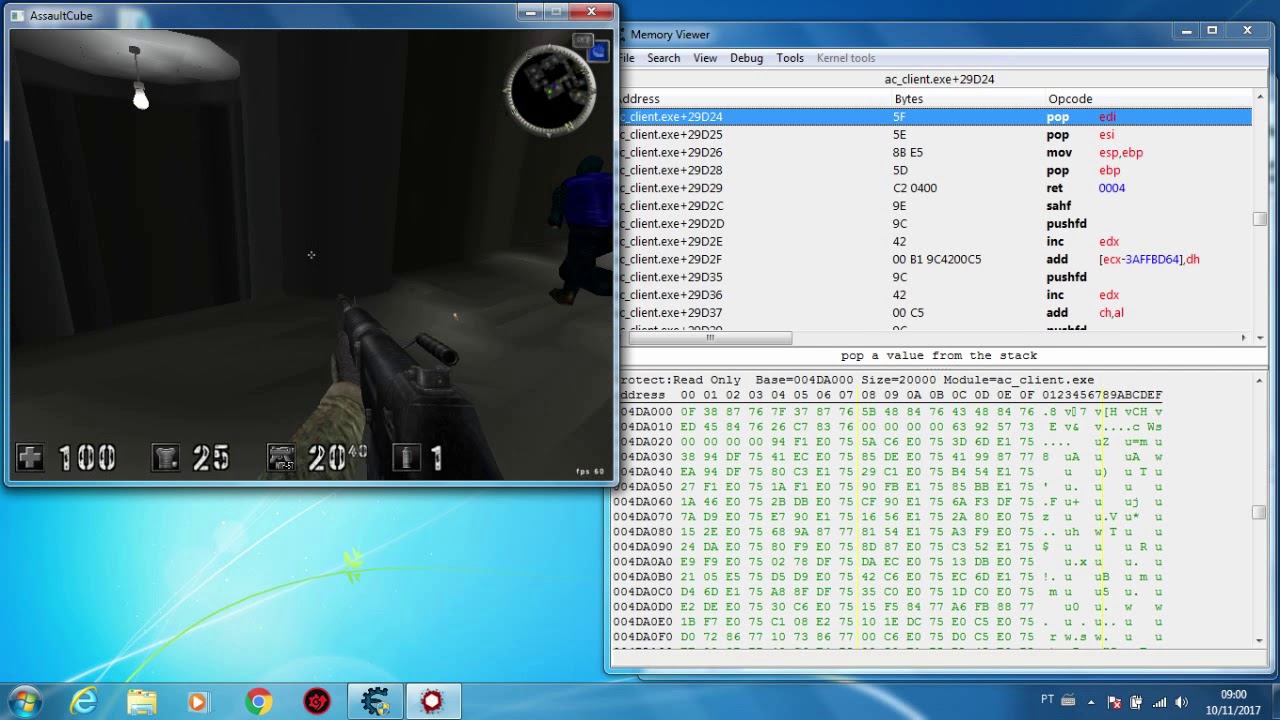Select the ac_client.exe+29D28 pop ebp row

[934, 171]
